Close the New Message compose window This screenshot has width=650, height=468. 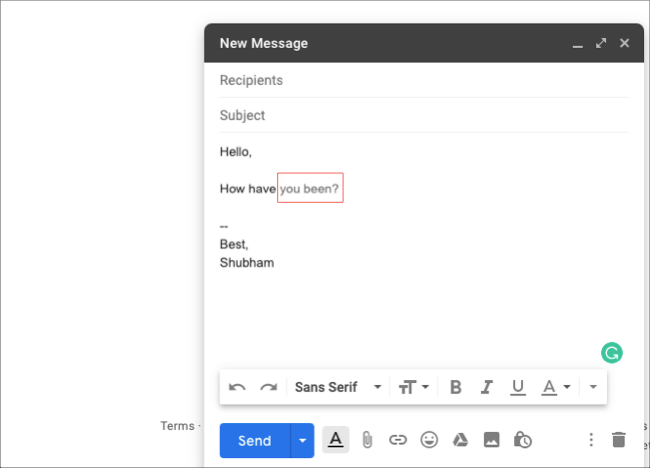tap(624, 43)
